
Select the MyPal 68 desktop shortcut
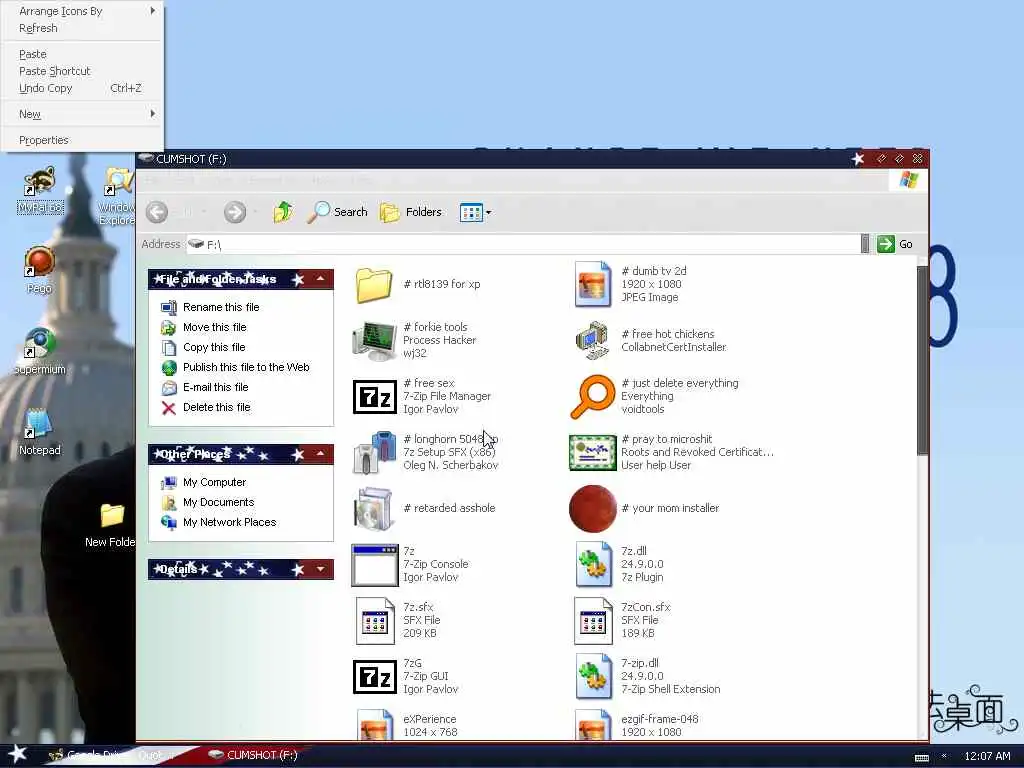coord(40,189)
